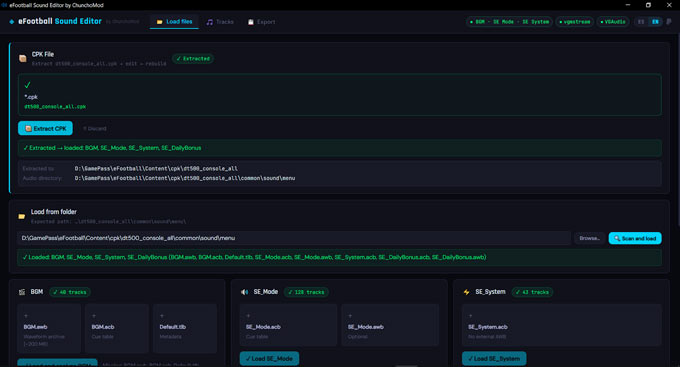Click the SE_Mode.awb file slot

(390, 325)
